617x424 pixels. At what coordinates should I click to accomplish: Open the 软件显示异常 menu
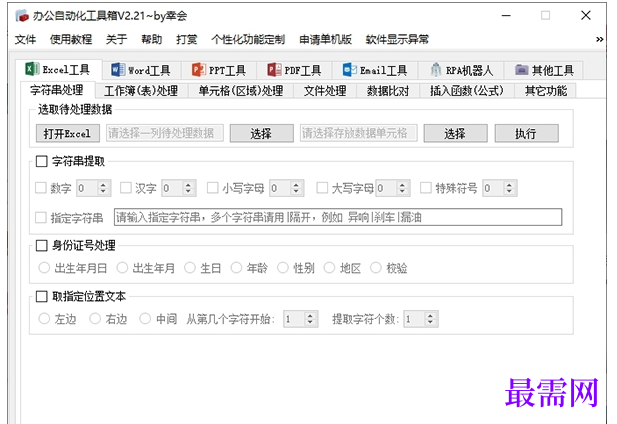(x=397, y=39)
